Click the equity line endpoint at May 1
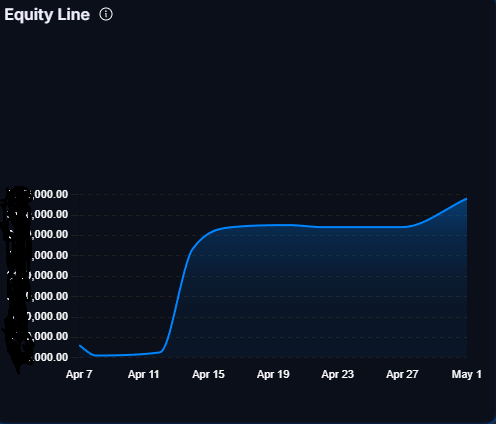Viewport: 496px width, 424px height. tap(466, 199)
